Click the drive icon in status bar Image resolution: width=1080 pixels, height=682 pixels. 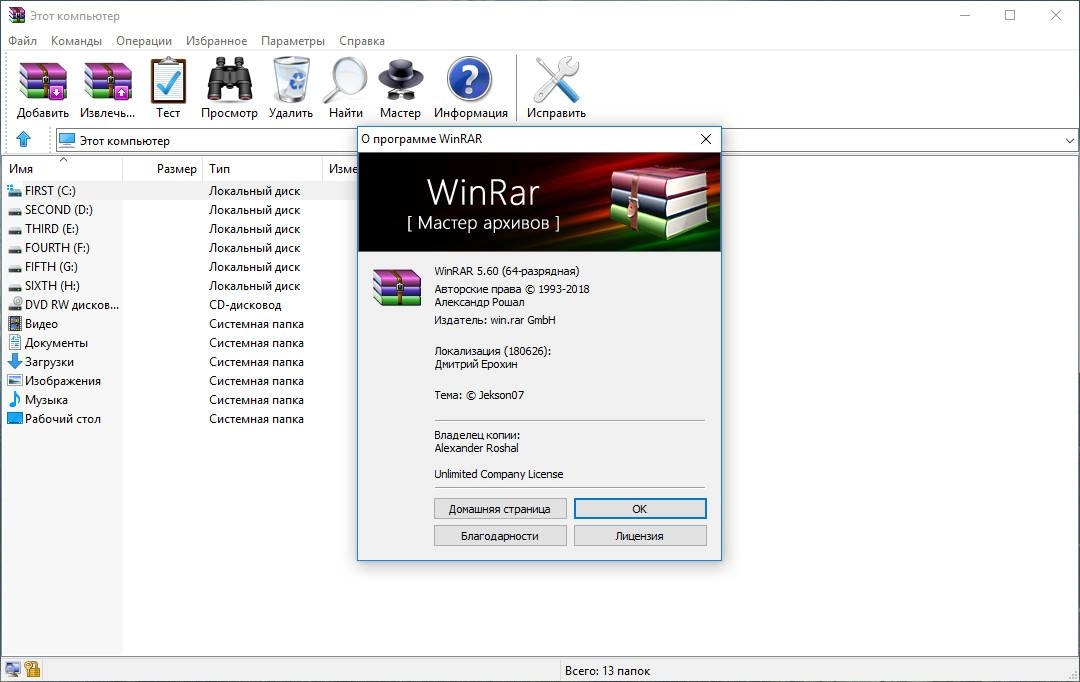(x=12, y=668)
